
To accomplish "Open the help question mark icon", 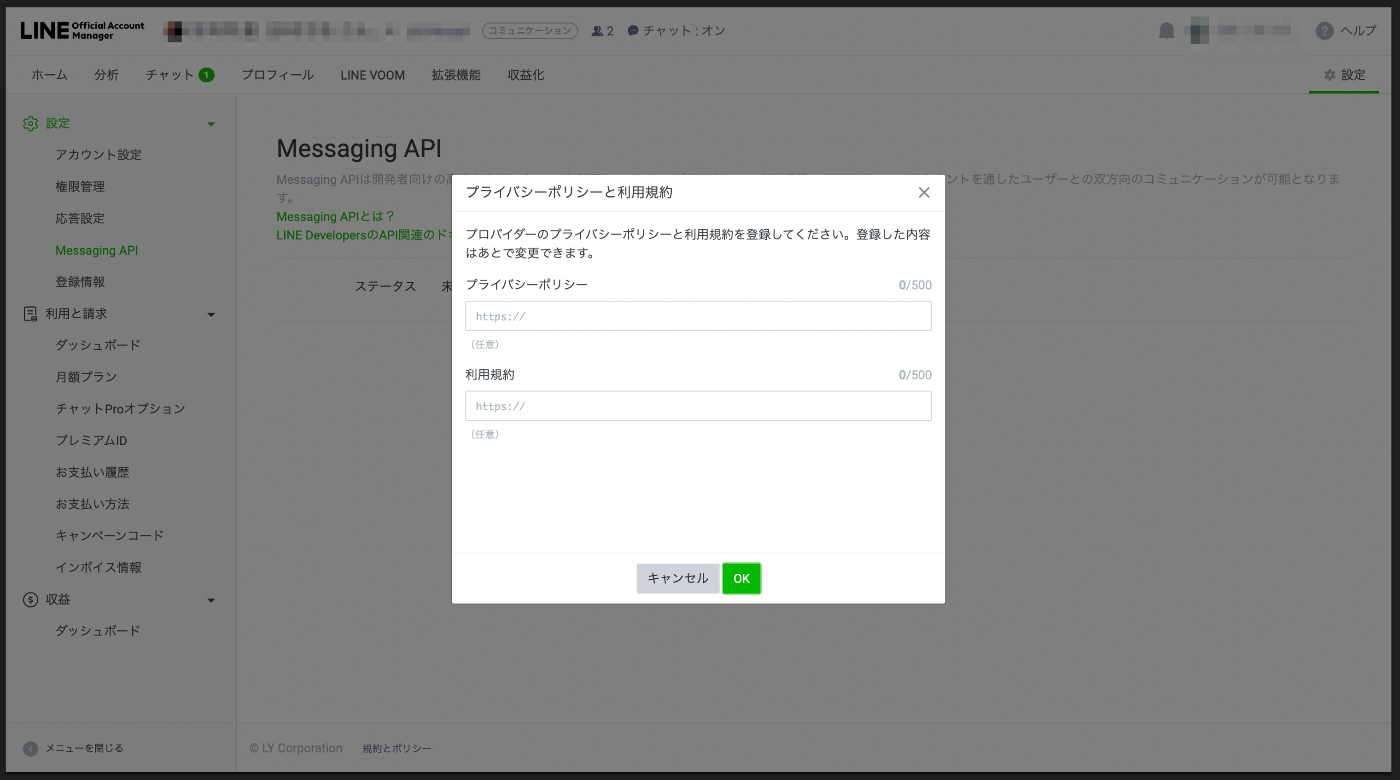I will 1325,31.
